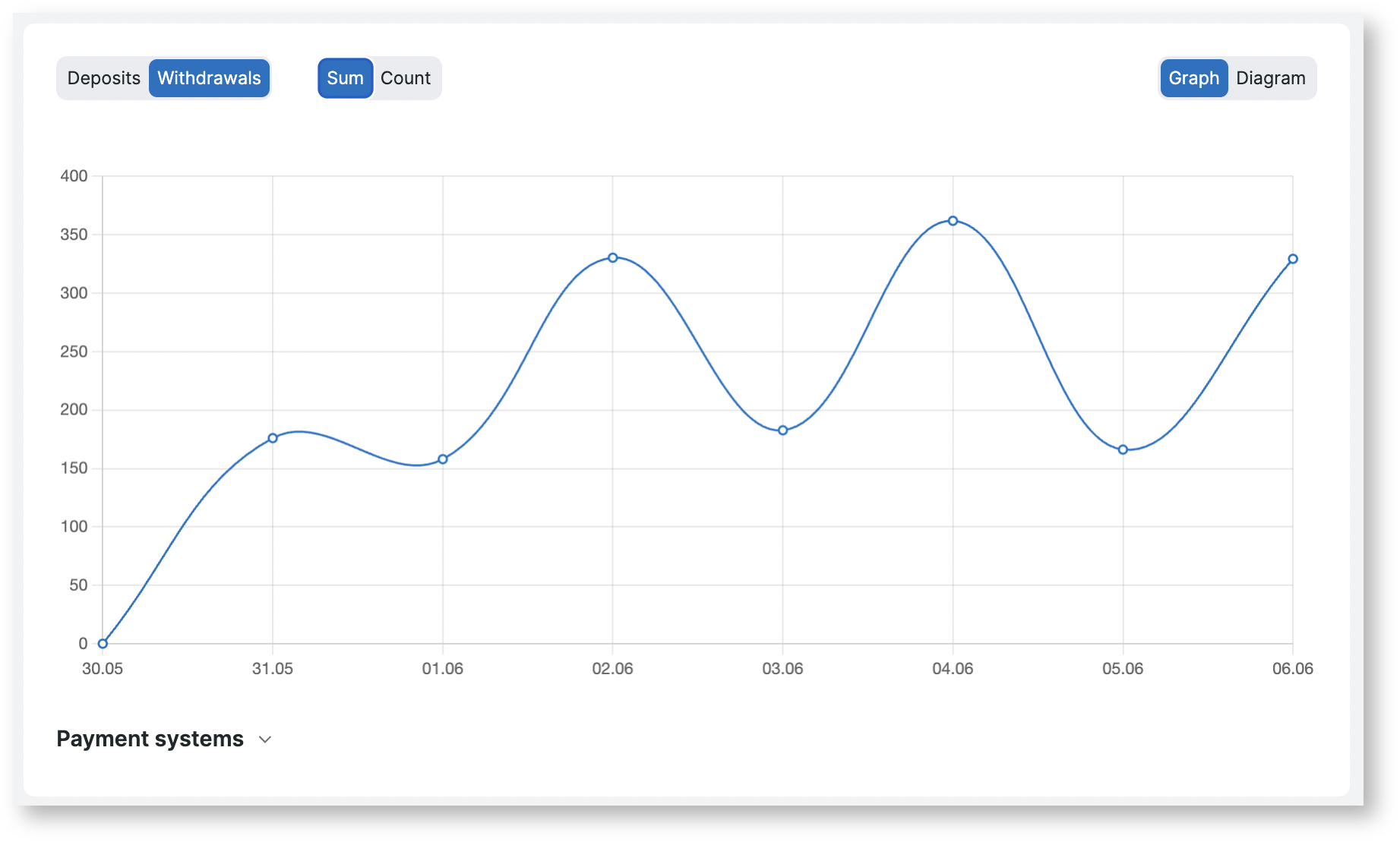This screenshot has width=1400, height=842.
Task: Click the data point at 31.05
Action: (273, 438)
